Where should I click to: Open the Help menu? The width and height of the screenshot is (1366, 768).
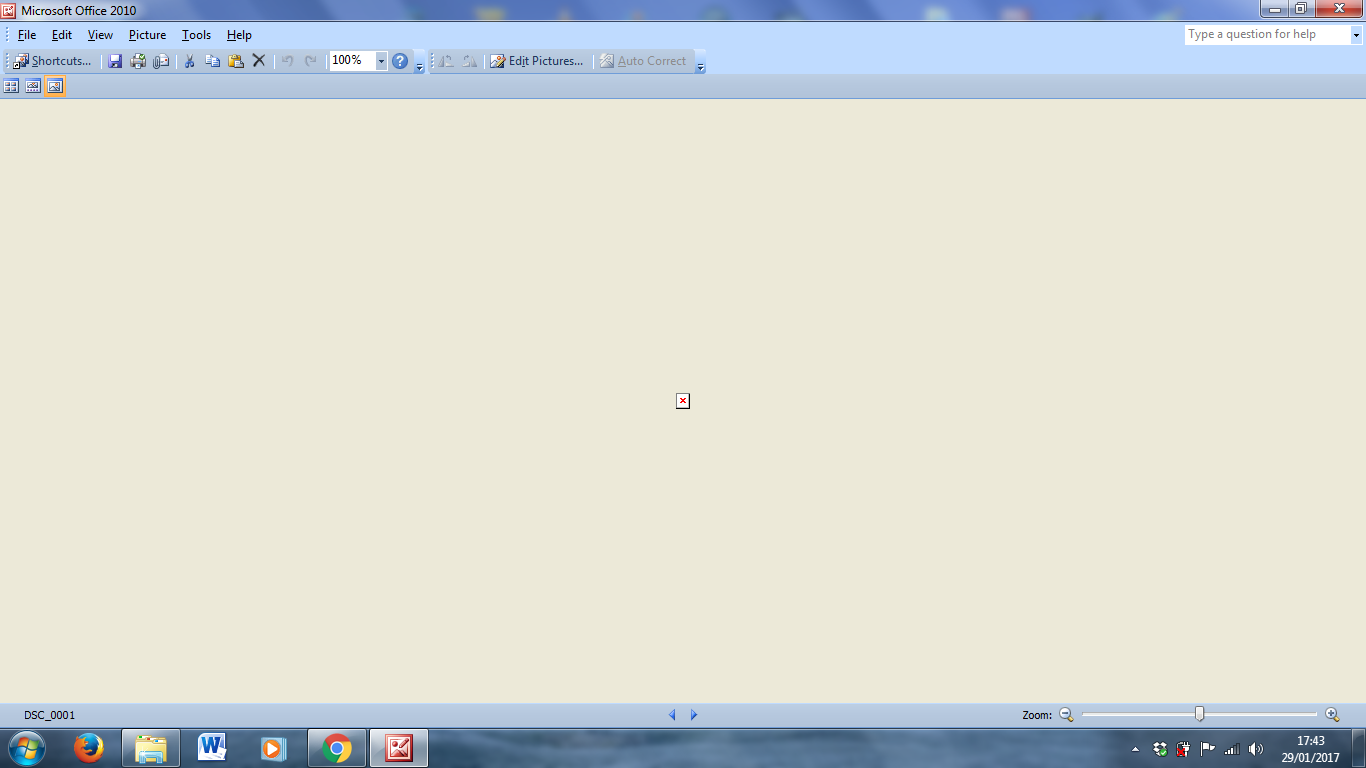point(239,35)
